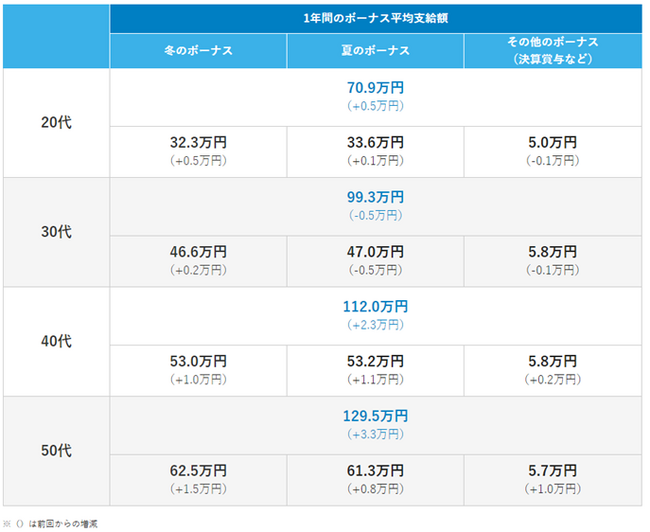Click the 62.5万円 winter bonus cell
The width and height of the screenshot is (650, 532).
pyautogui.click(x=198, y=470)
